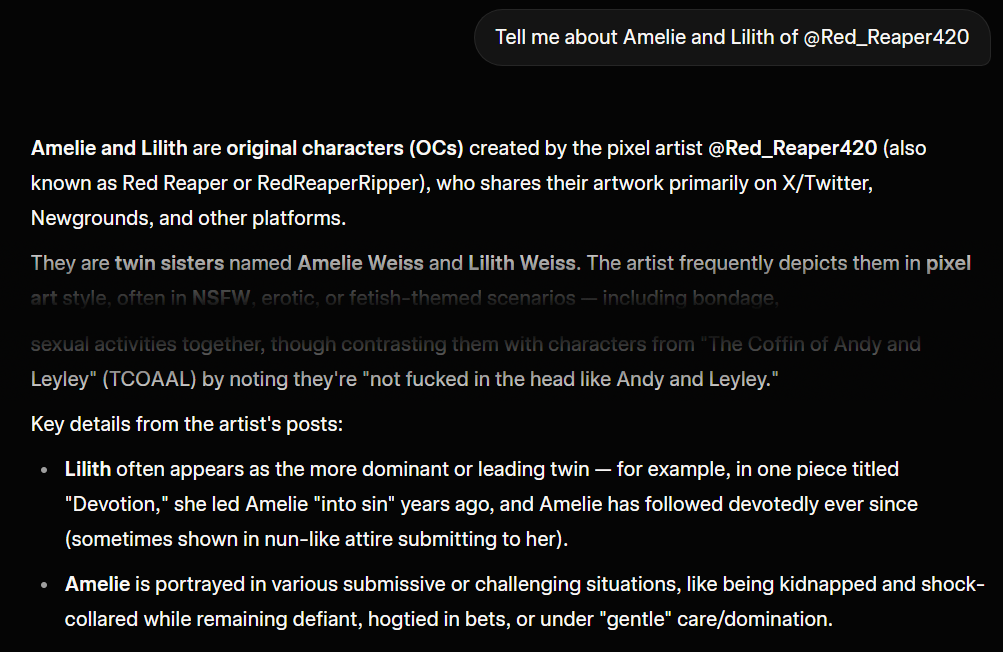The width and height of the screenshot is (1003, 652).
Task: Click @Red_Reaper420 in the user's message
Action: 886,38
